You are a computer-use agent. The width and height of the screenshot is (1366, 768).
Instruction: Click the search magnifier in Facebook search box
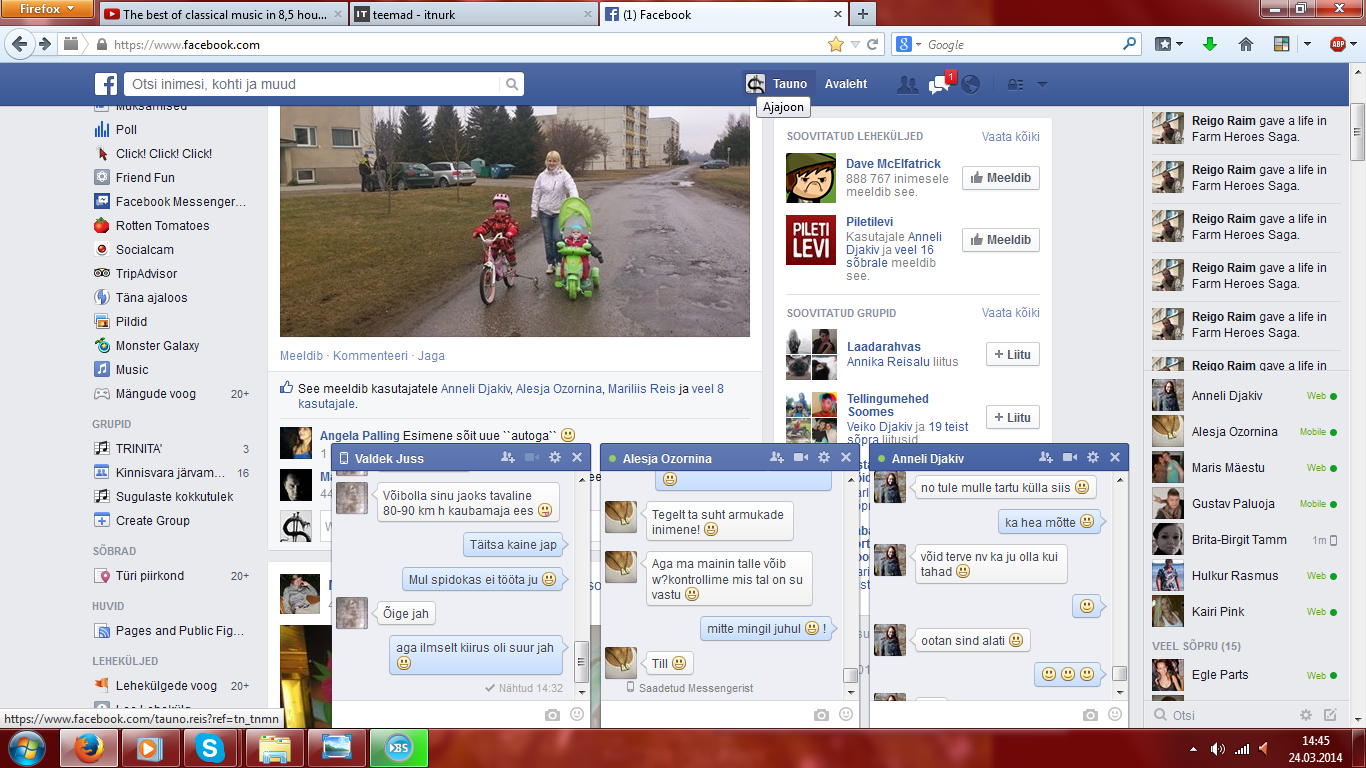pos(512,85)
